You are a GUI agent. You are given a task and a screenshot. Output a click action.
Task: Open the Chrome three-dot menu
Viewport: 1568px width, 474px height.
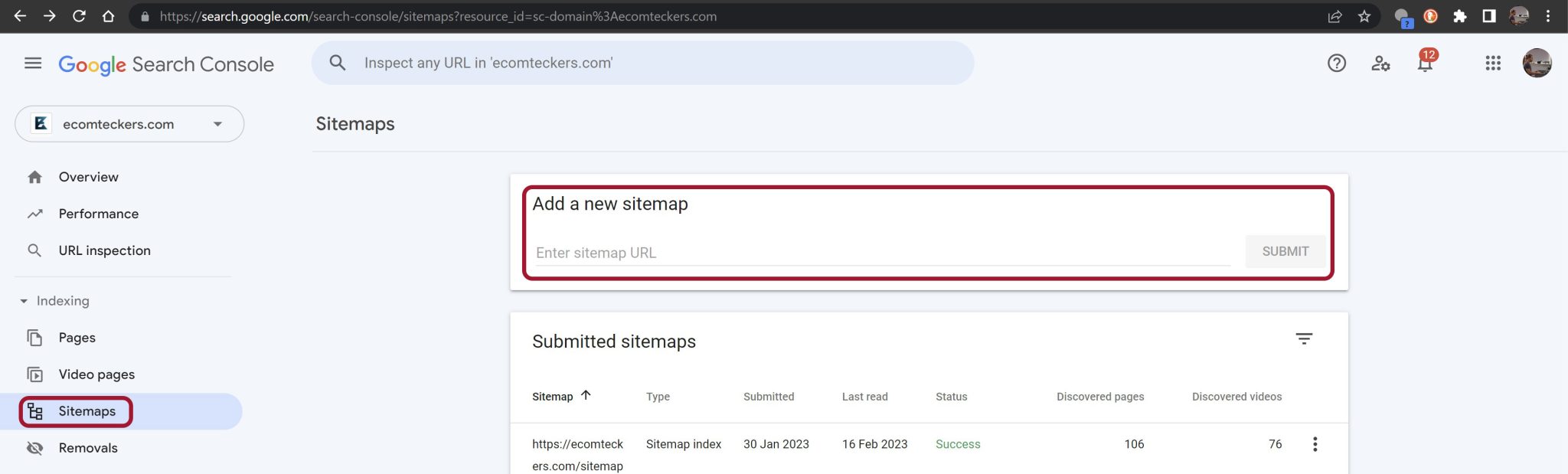(1547, 16)
